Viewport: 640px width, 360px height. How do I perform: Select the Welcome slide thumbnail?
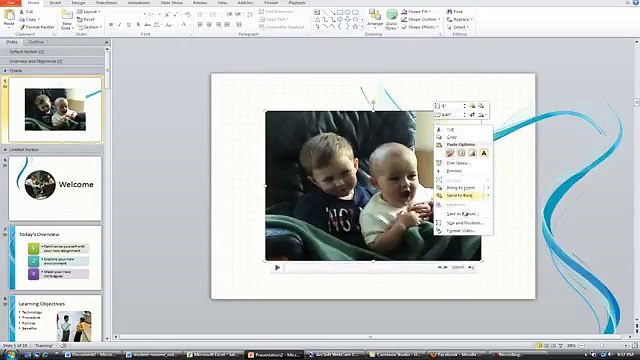pyautogui.click(x=55, y=188)
